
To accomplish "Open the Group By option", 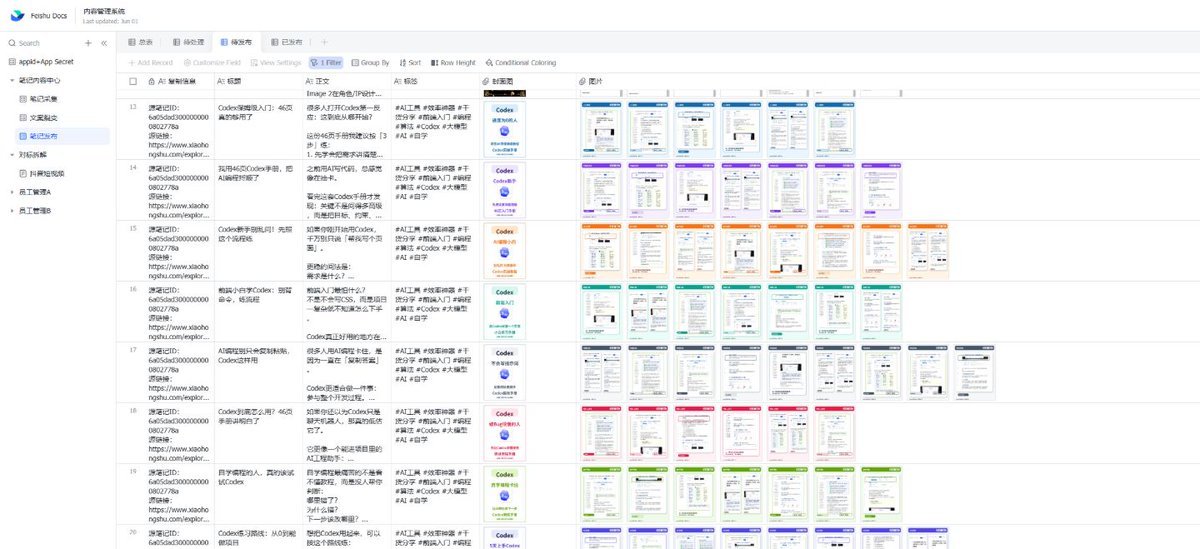I will [370, 62].
